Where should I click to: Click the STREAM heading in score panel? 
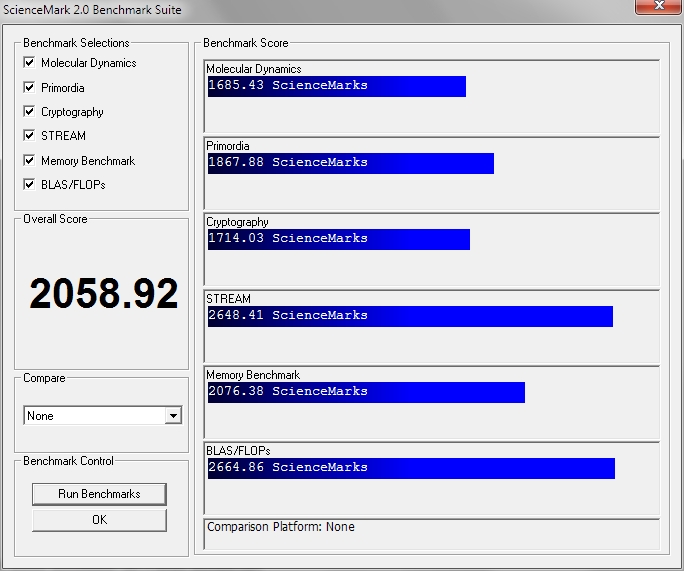229,299
